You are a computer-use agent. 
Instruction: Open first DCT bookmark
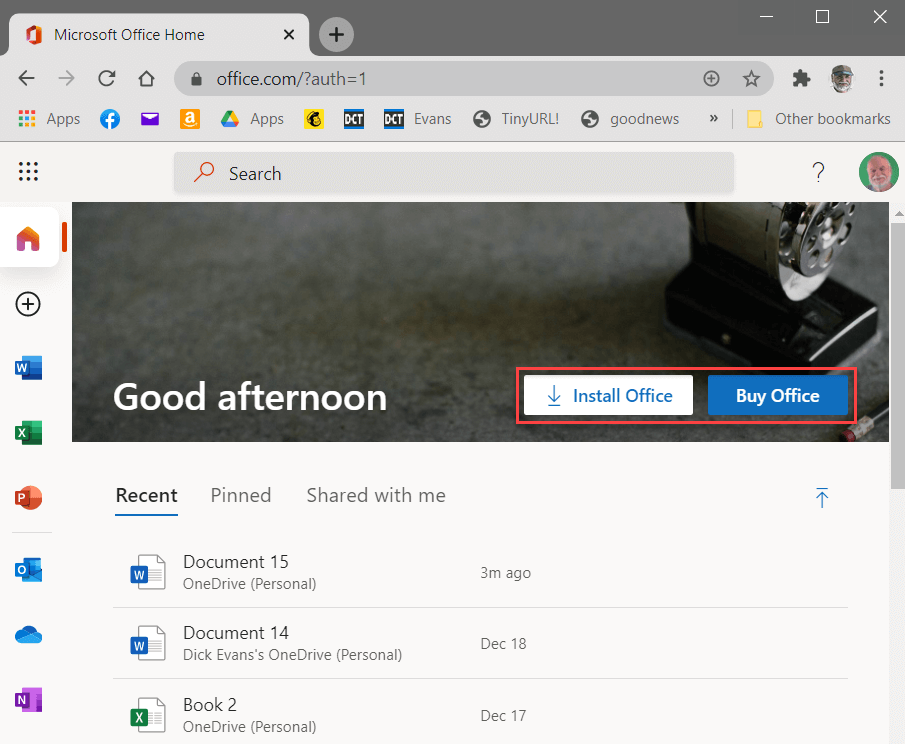coord(354,119)
